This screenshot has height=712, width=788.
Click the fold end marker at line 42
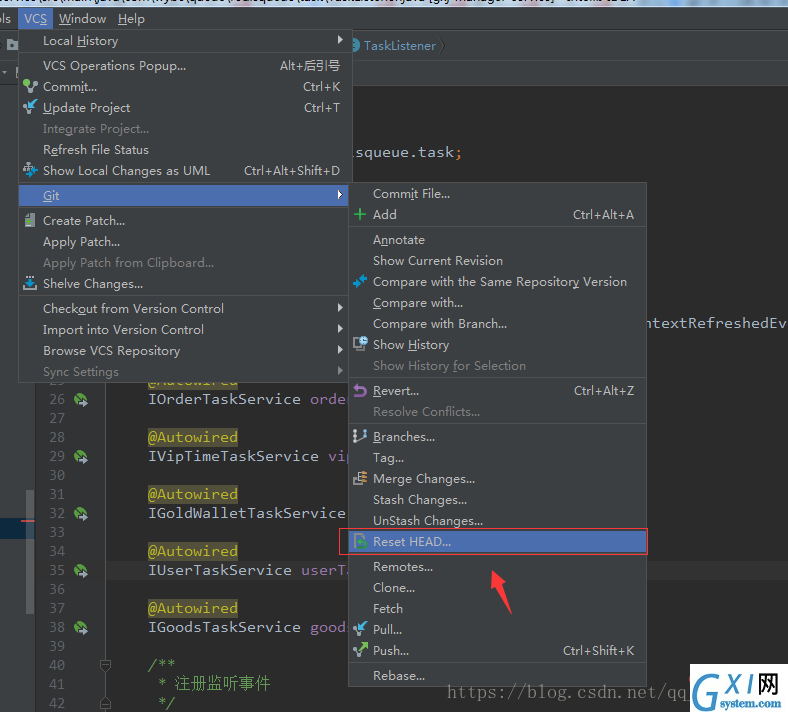pyautogui.click(x=105, y=702)
